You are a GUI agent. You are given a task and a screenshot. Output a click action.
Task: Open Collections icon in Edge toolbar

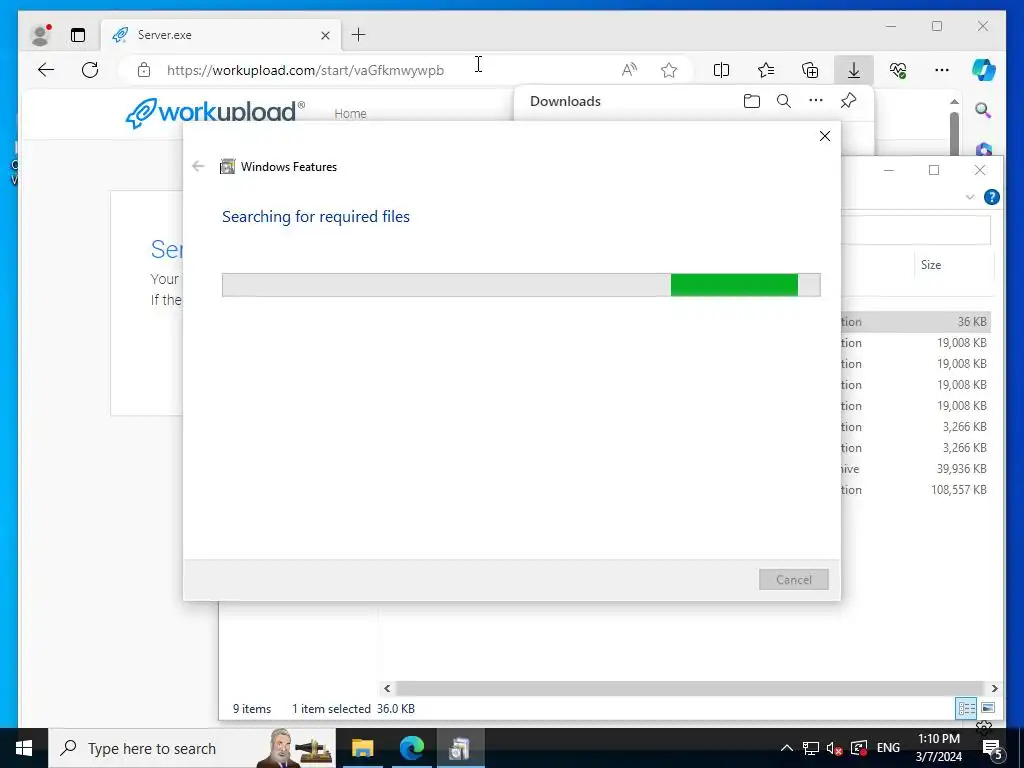(x=810, y=70)
